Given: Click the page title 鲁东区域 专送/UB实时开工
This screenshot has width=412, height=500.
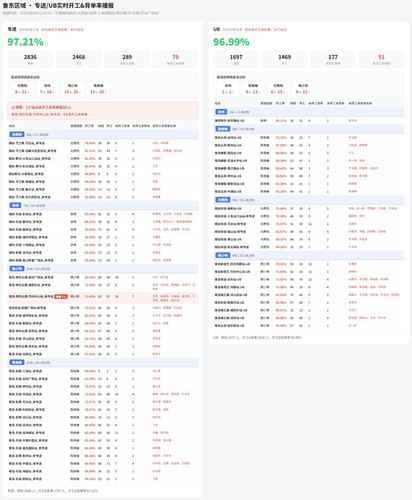Looking at the screenshot, I should [x=58, y=6].
